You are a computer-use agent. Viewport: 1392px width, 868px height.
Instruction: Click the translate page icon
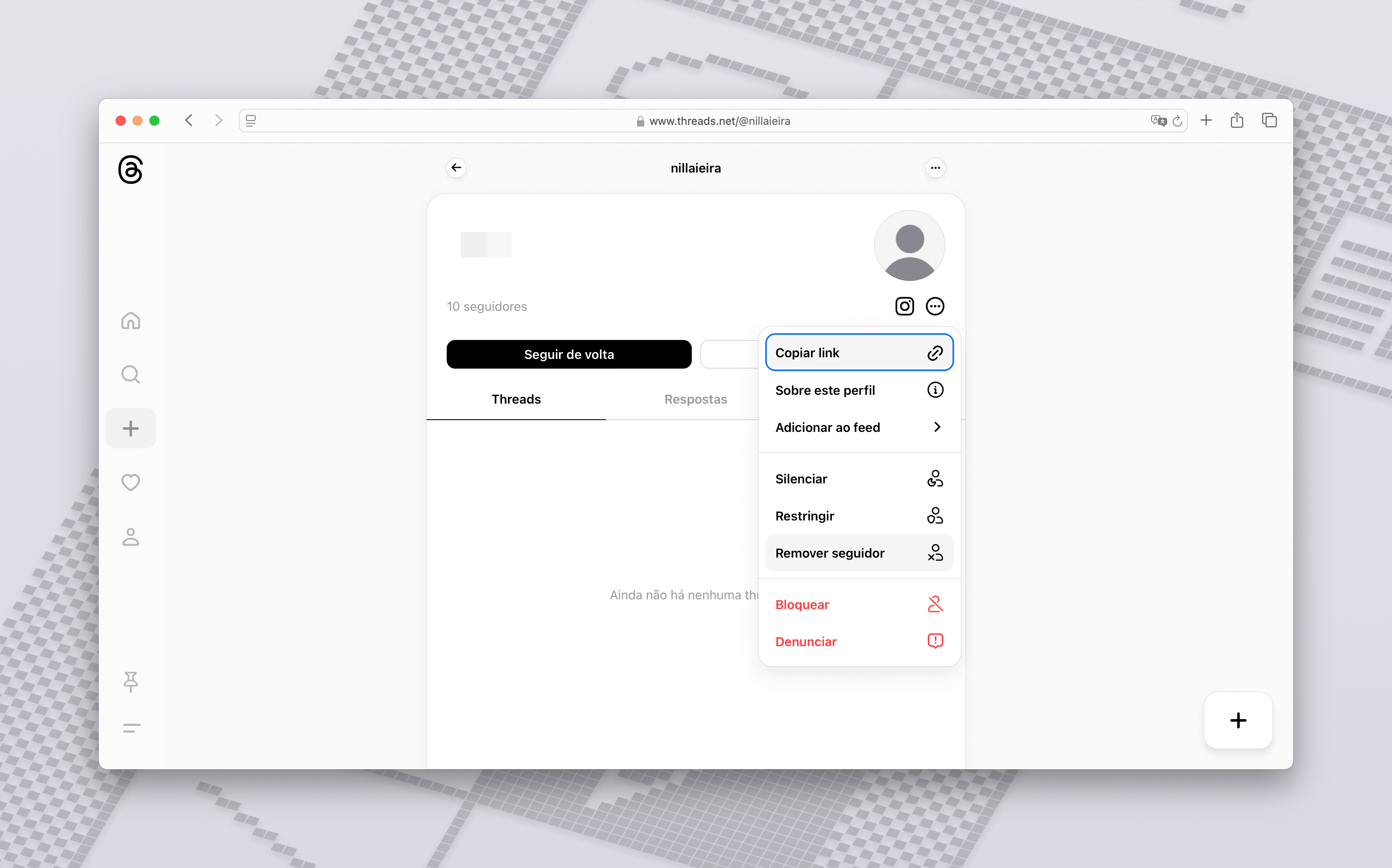coord(1158,121)
